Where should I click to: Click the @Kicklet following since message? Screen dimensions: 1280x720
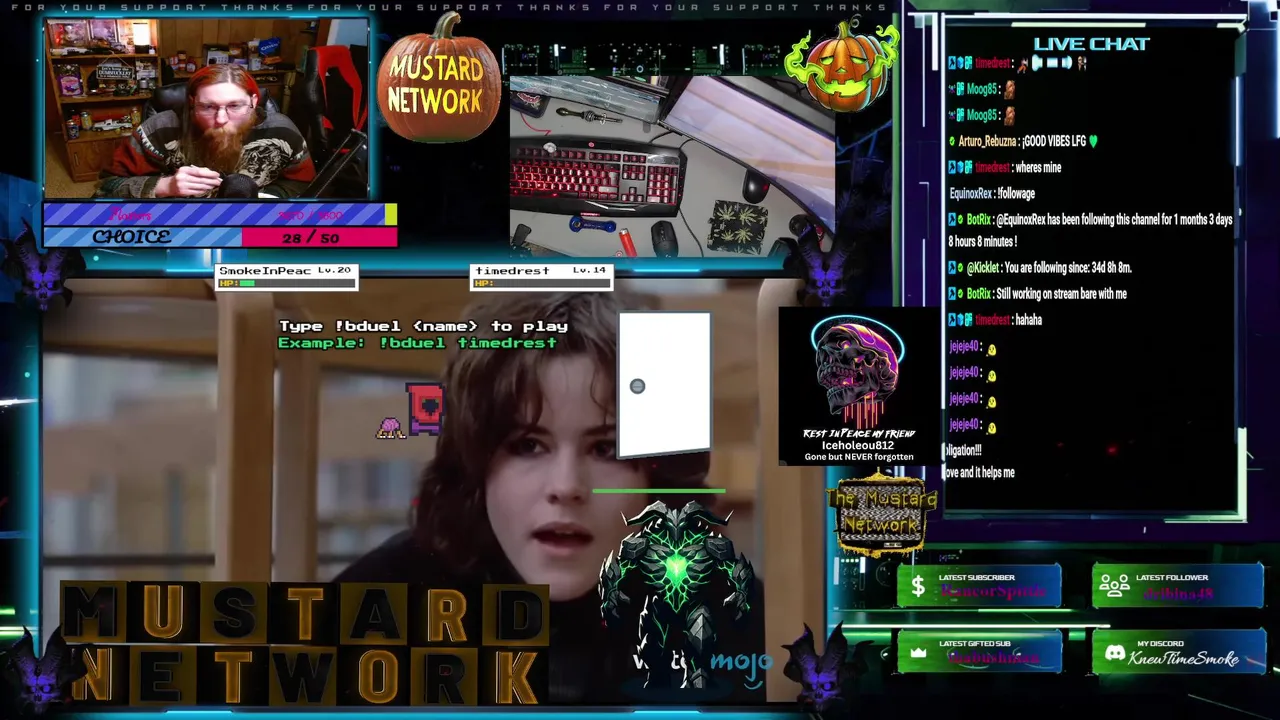tap(1040, 267)
